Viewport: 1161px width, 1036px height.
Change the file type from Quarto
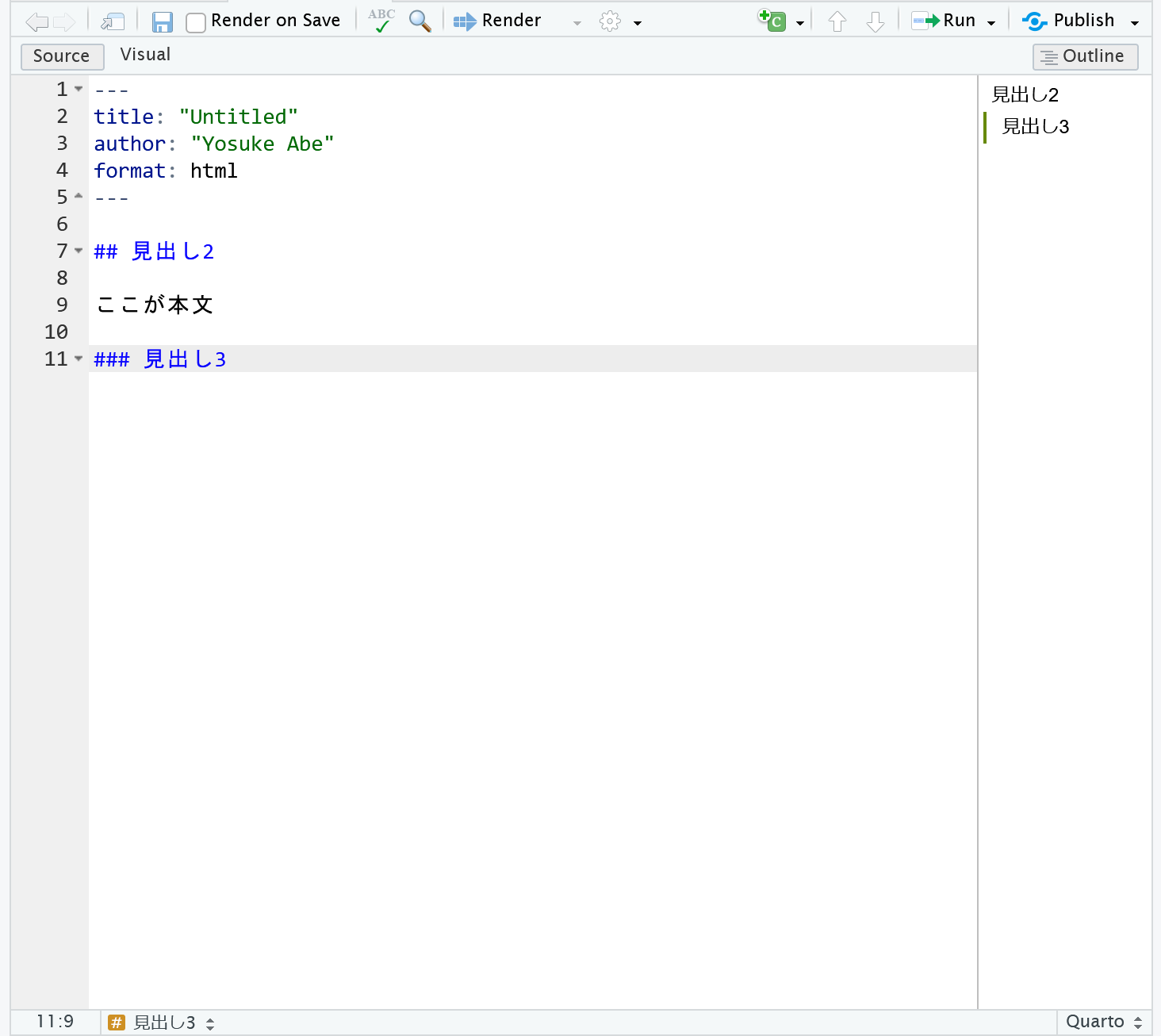(1105, 1022)
